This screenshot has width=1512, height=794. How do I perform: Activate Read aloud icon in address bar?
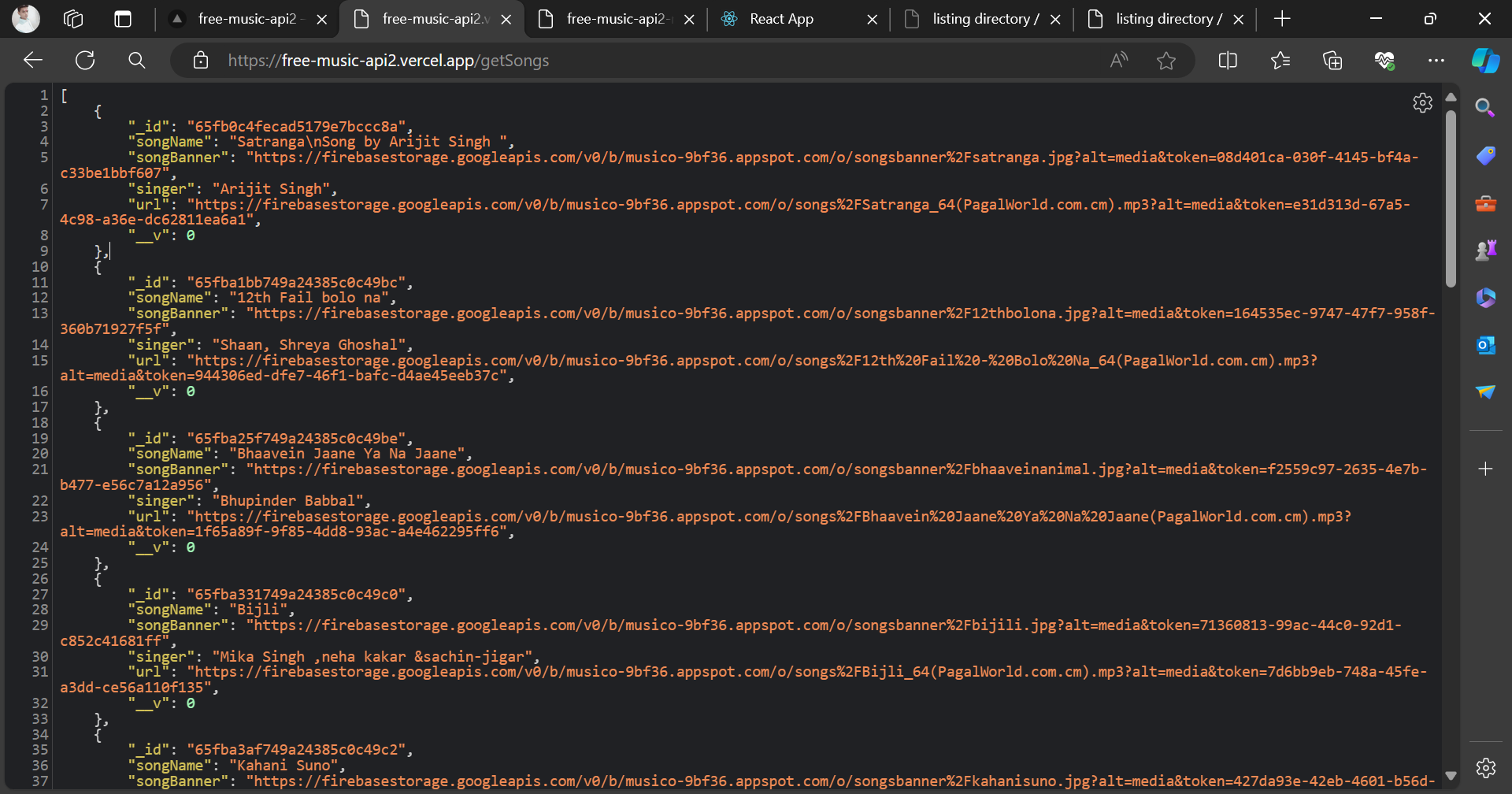click(x=1118, y=61)
